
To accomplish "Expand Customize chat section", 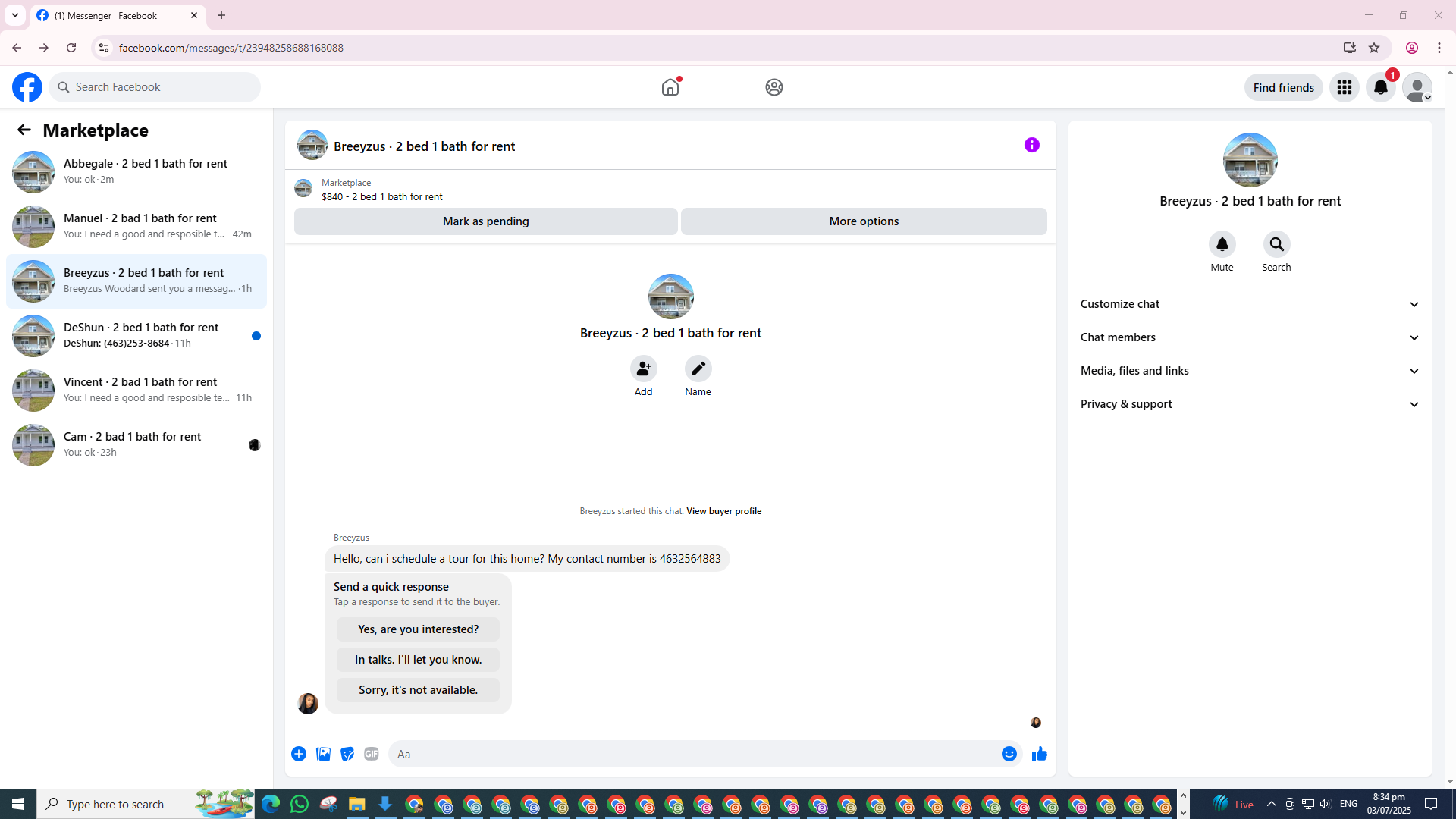I will (x=1249, y=304).
